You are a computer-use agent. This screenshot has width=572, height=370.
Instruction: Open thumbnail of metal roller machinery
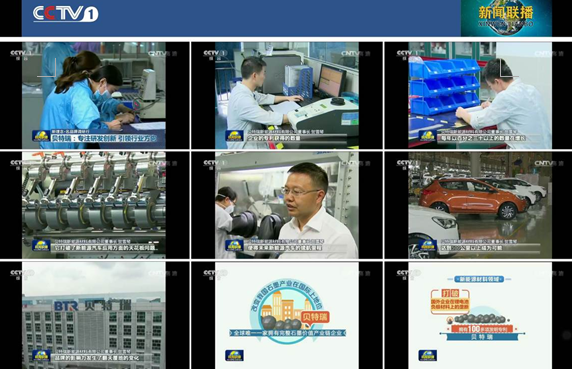coord(94,205)
